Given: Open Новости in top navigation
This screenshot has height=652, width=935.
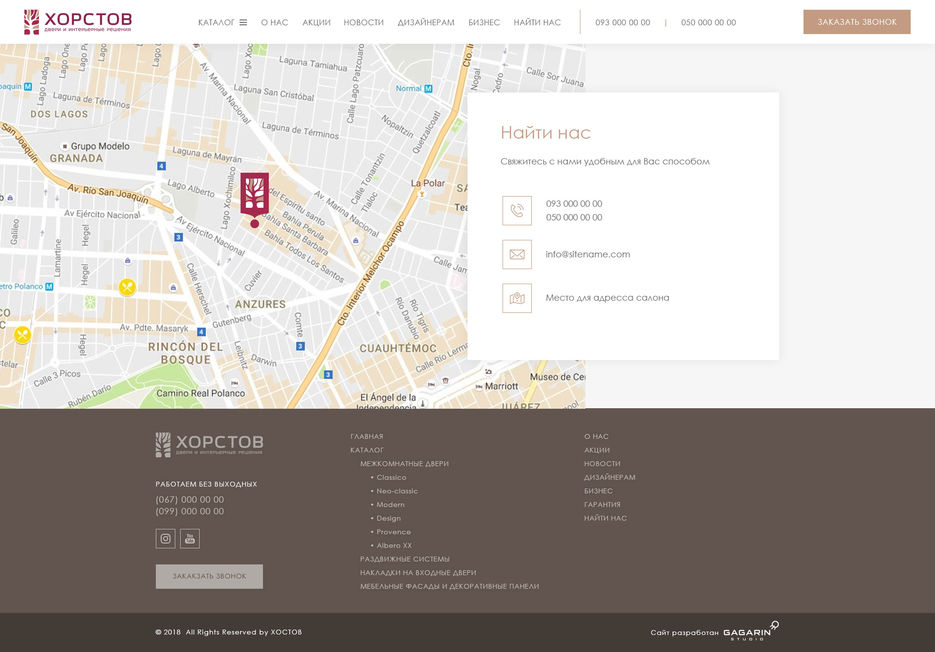Looking at the screenshot, I should (364, 22).
